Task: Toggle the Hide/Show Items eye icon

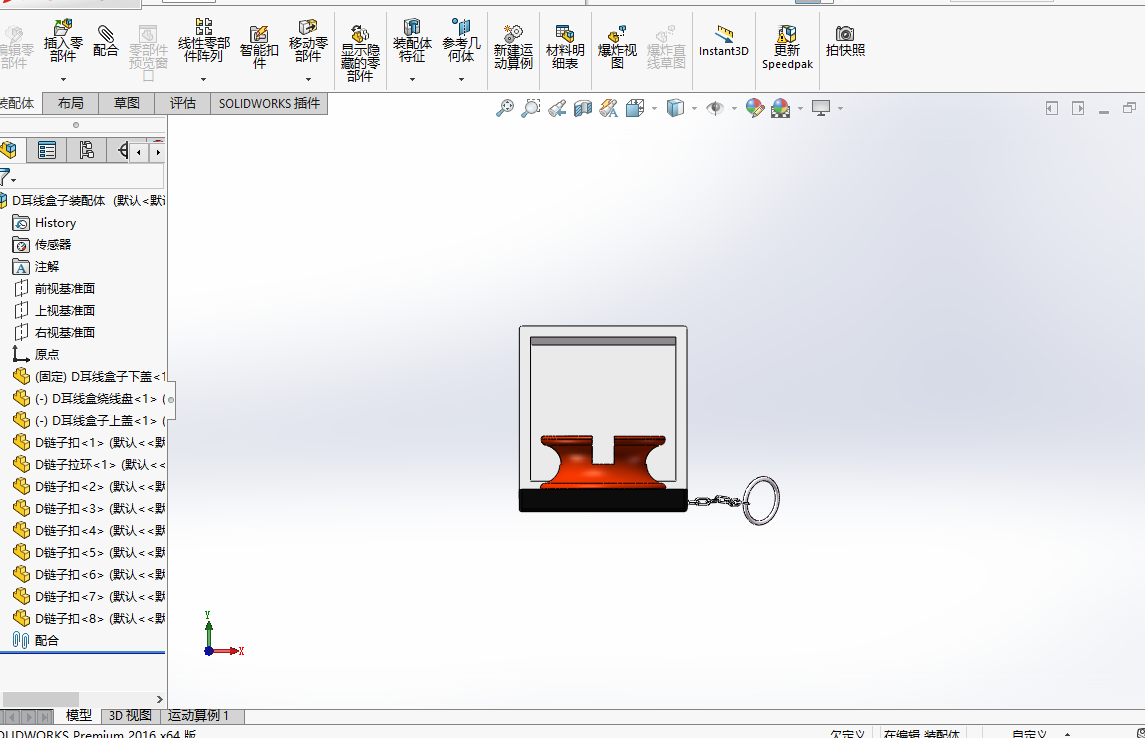Action: pos(715,109)
